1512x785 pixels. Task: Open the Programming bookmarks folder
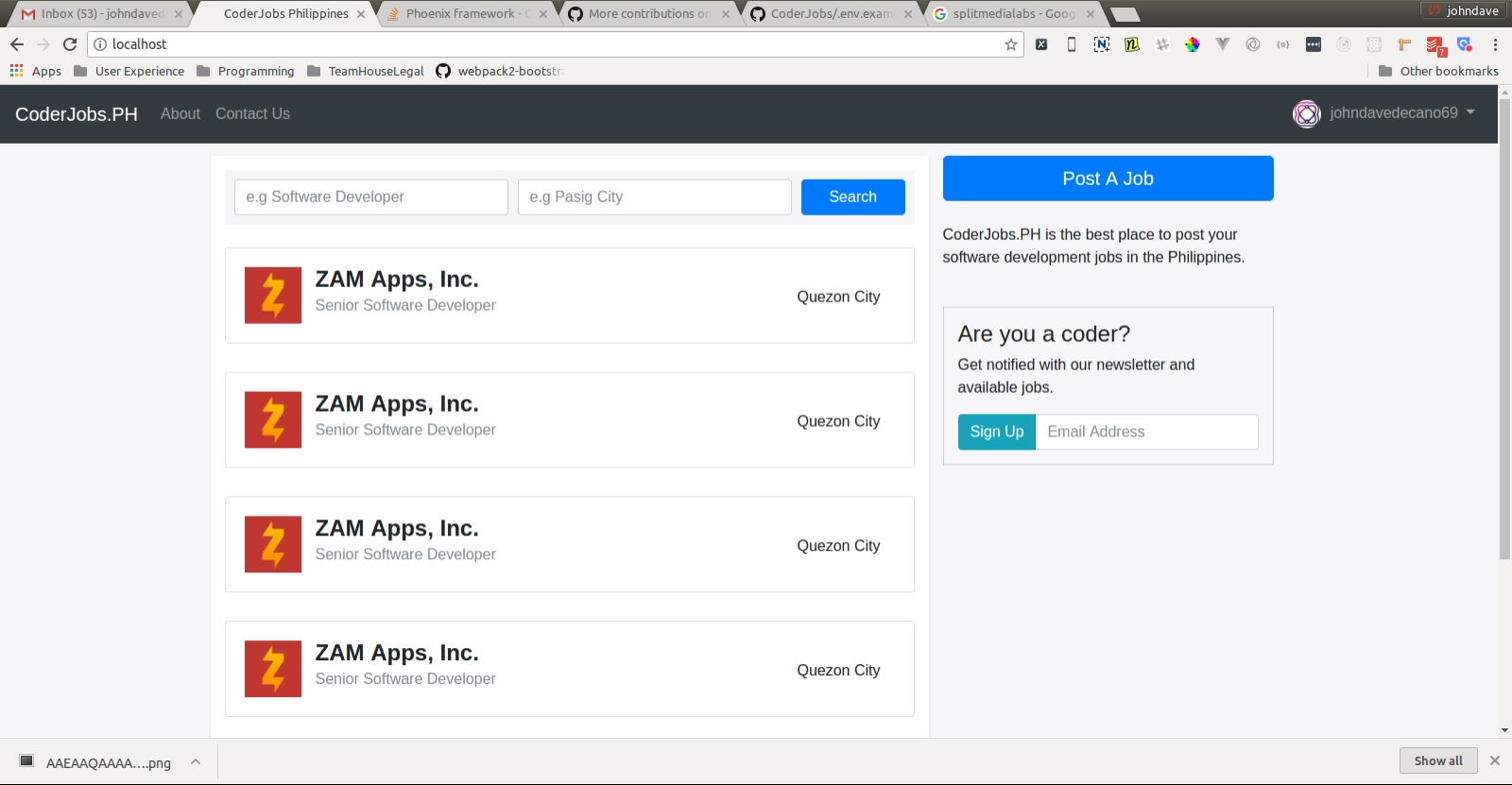tap(246, 71)
